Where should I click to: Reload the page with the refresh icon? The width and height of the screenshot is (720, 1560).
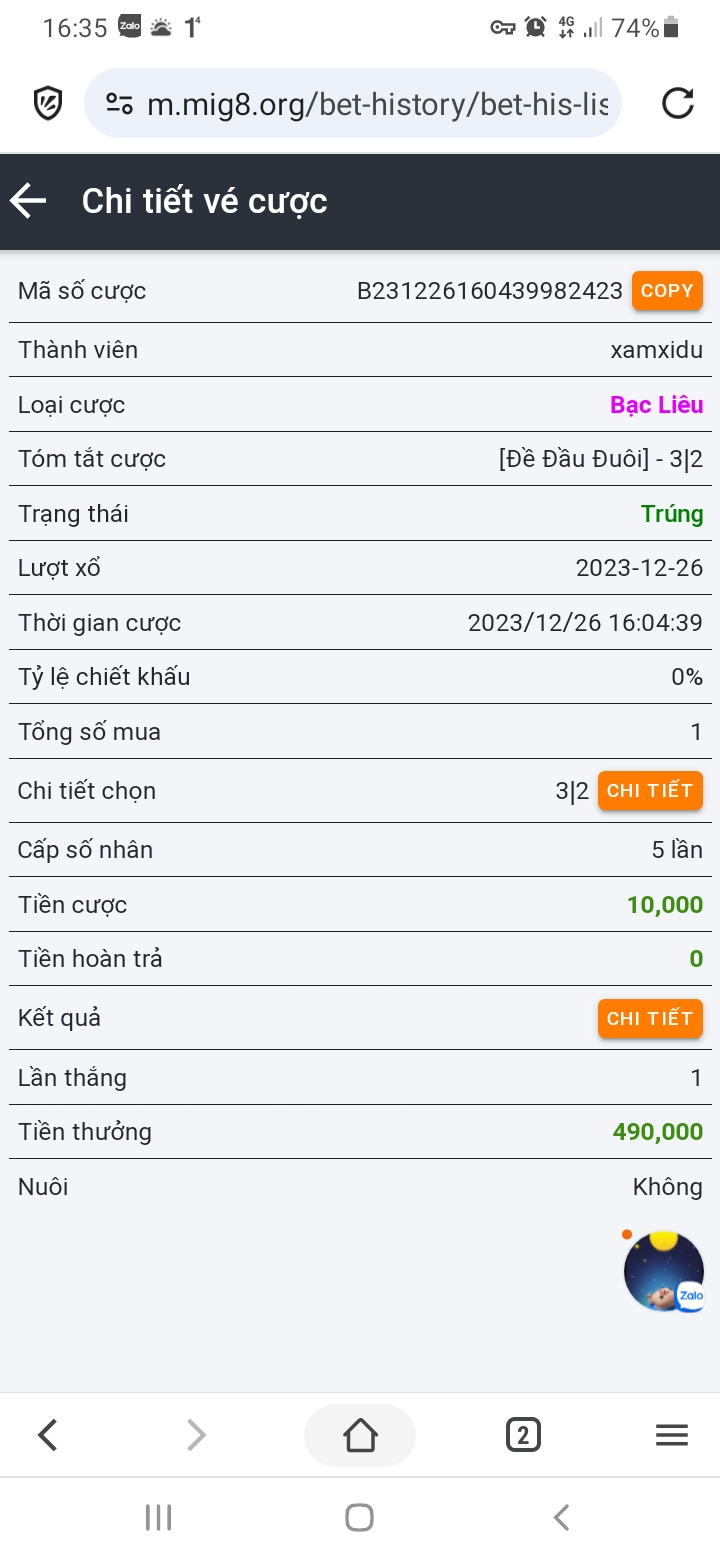click(678, 103)
